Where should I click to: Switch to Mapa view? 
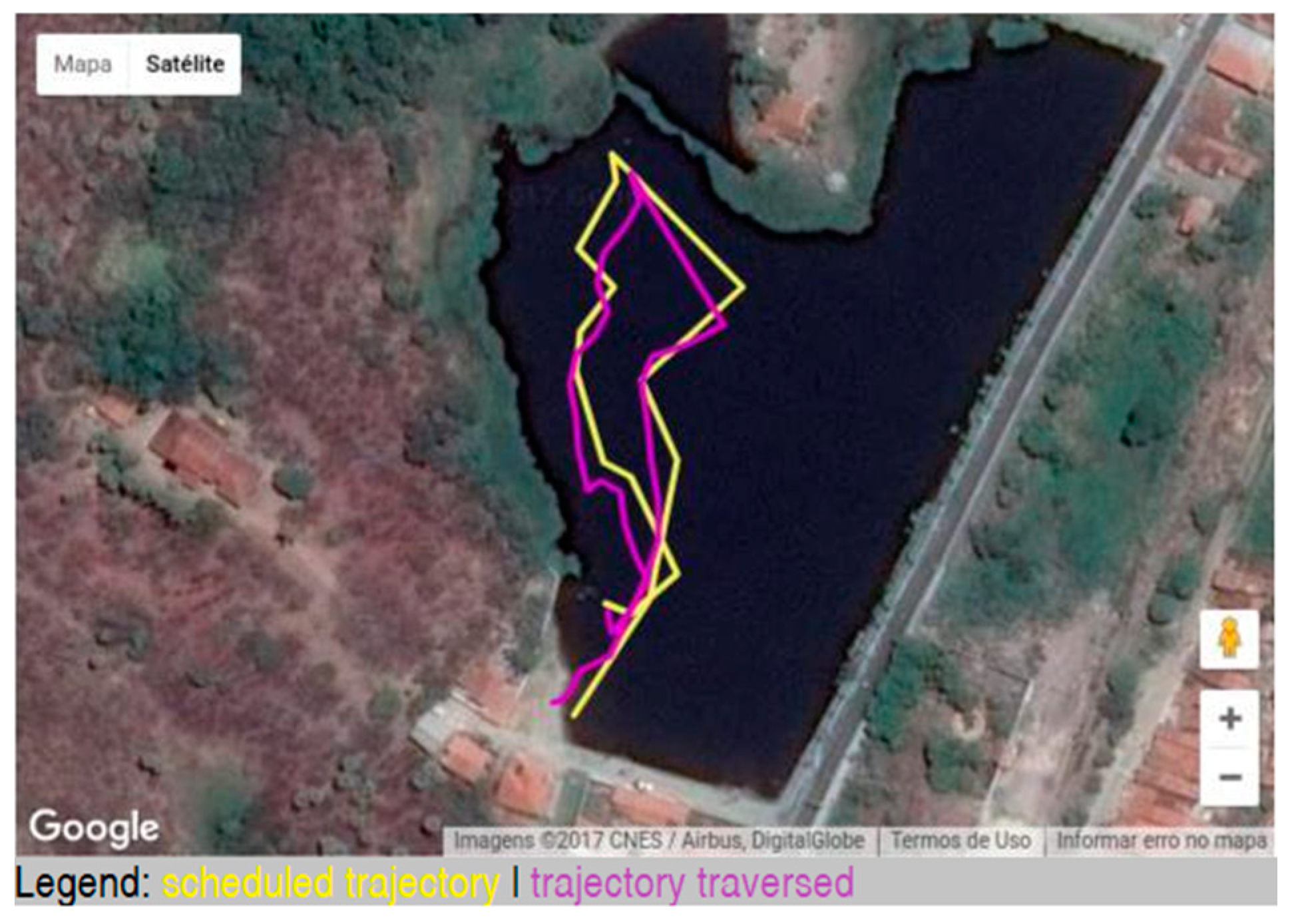click(83, 65)
